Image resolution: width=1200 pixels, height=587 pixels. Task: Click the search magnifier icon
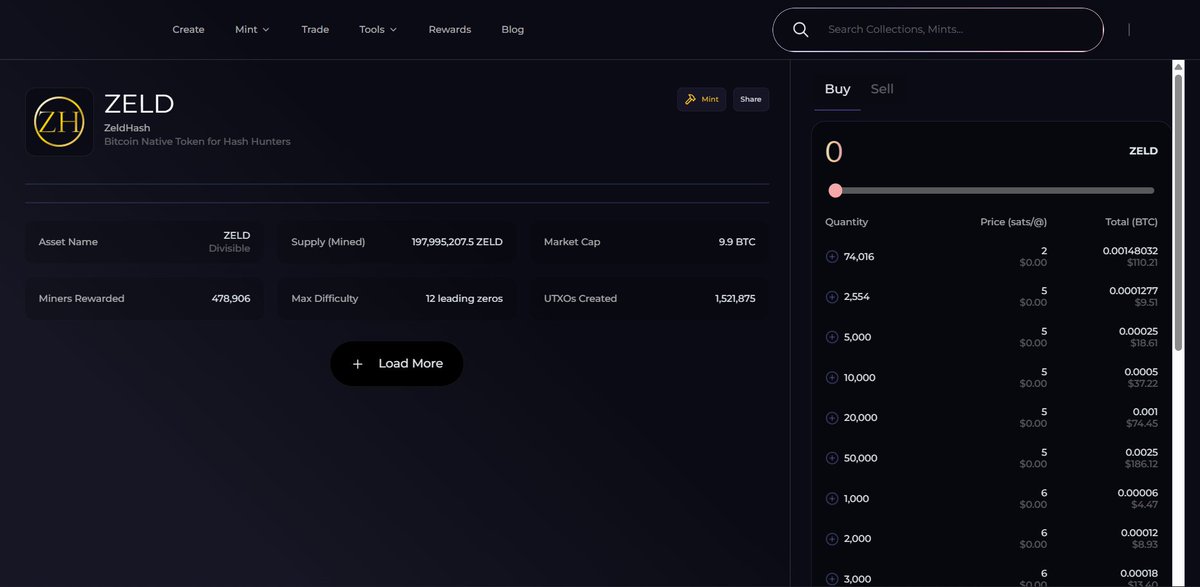[800, 29]
